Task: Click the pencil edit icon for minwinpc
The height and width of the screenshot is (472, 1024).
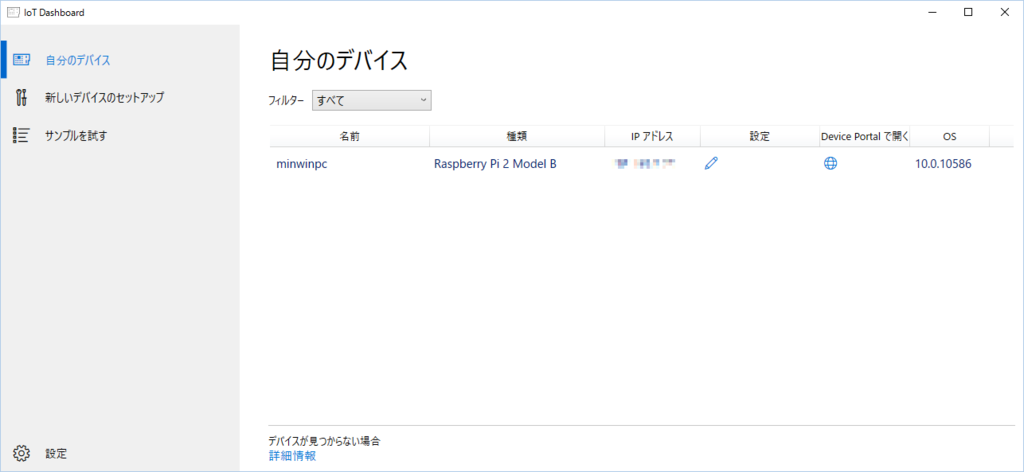Action: click(711, 164)
